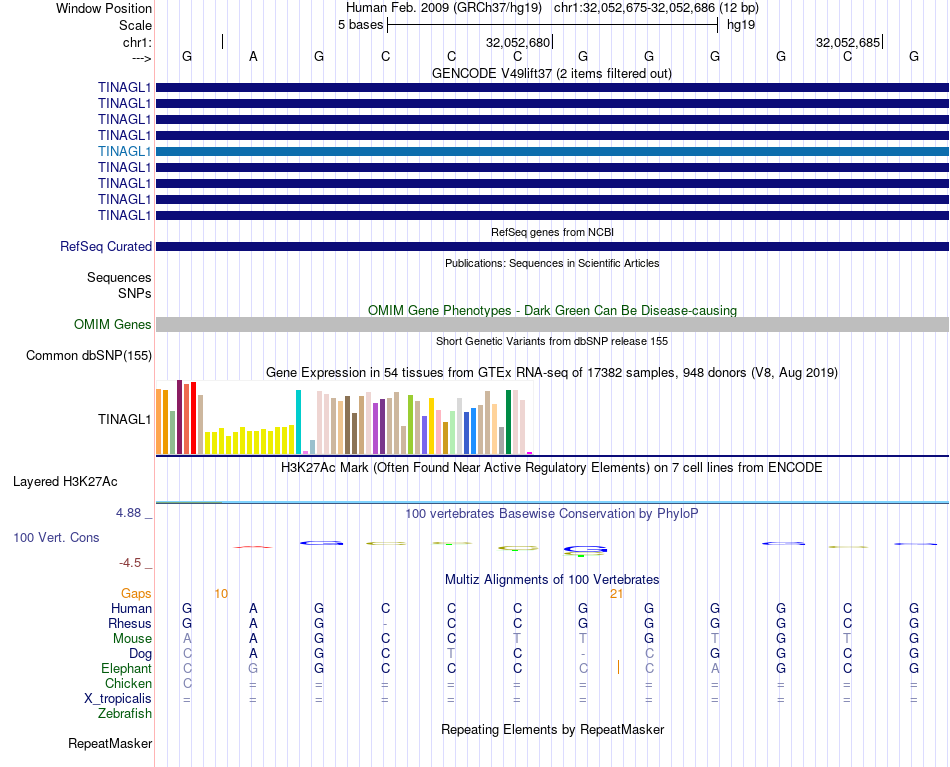Click the single 'A' base in the top sequence row

[x=253, y=56]
